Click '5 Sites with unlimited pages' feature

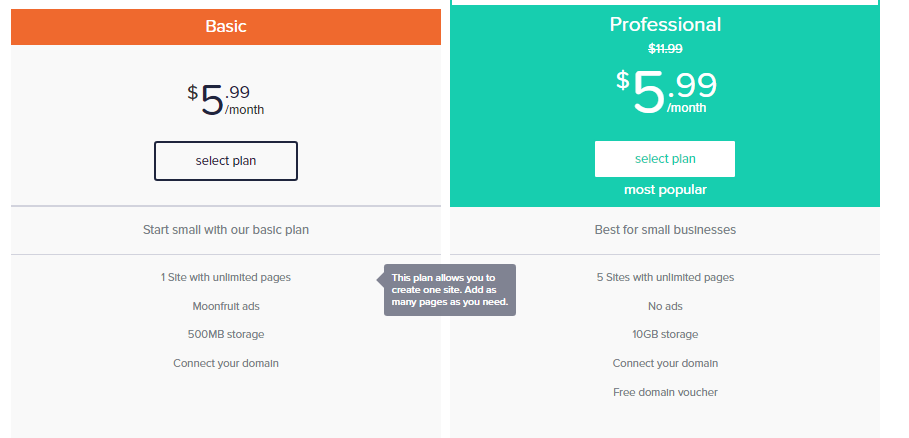[665, 277]
